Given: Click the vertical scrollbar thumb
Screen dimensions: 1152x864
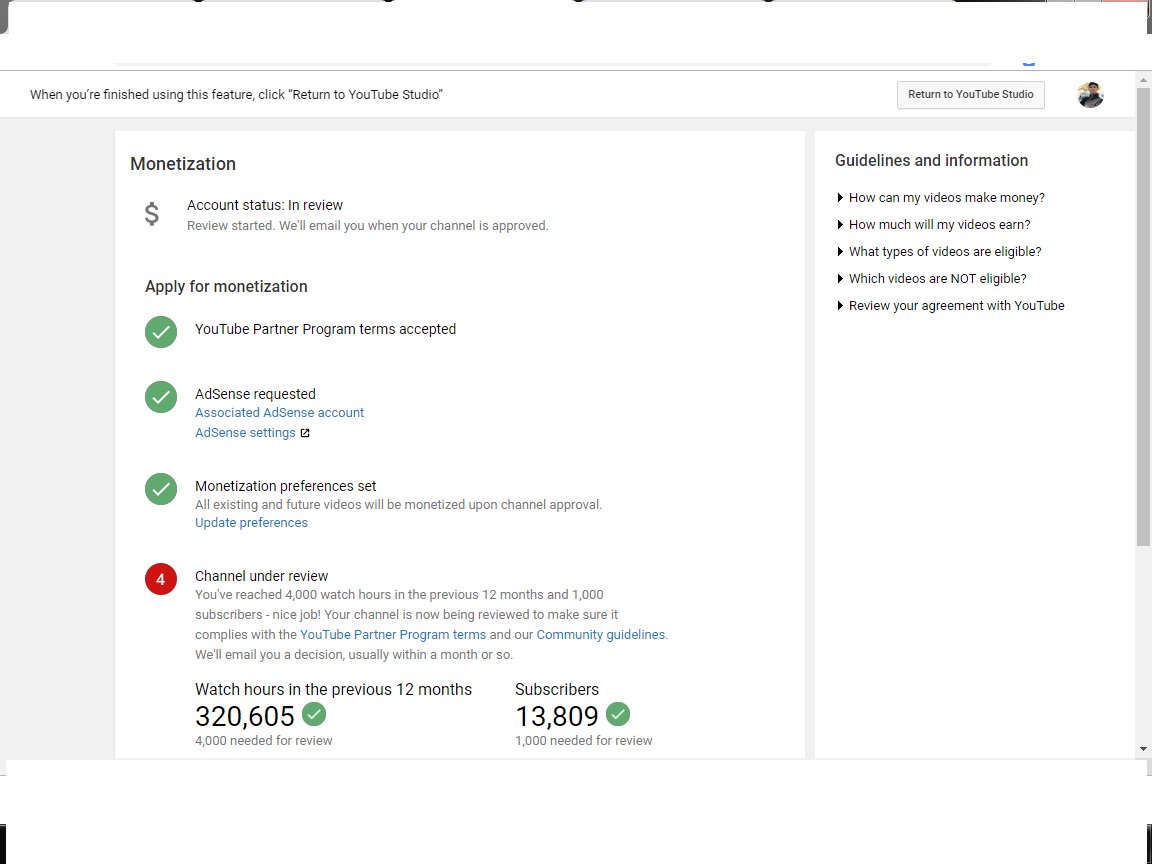Looking at the screenshot, I should [x=1143, y=317].
